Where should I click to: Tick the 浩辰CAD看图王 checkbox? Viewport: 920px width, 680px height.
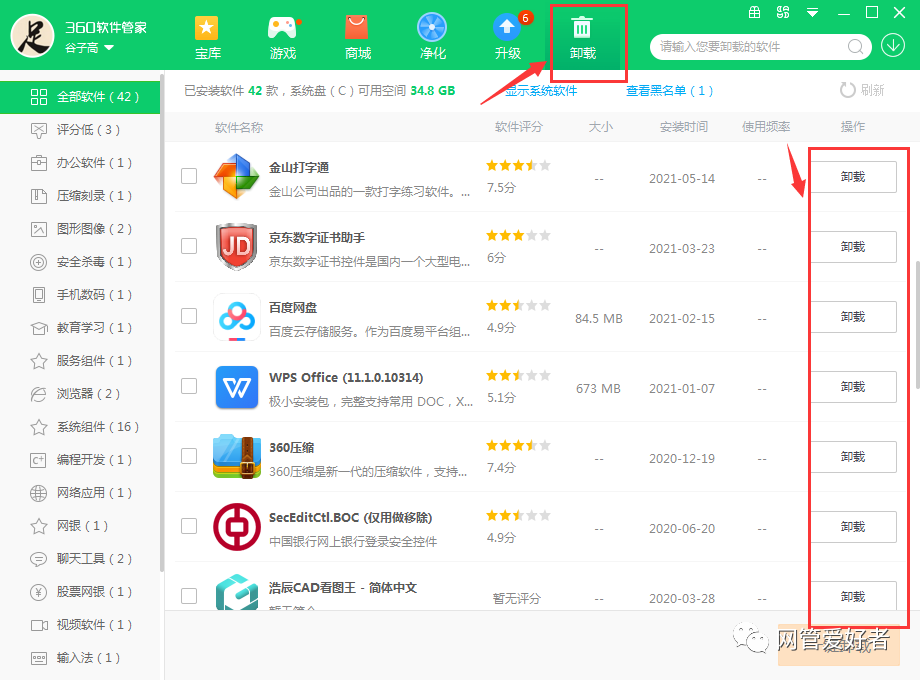click(189, 596)
